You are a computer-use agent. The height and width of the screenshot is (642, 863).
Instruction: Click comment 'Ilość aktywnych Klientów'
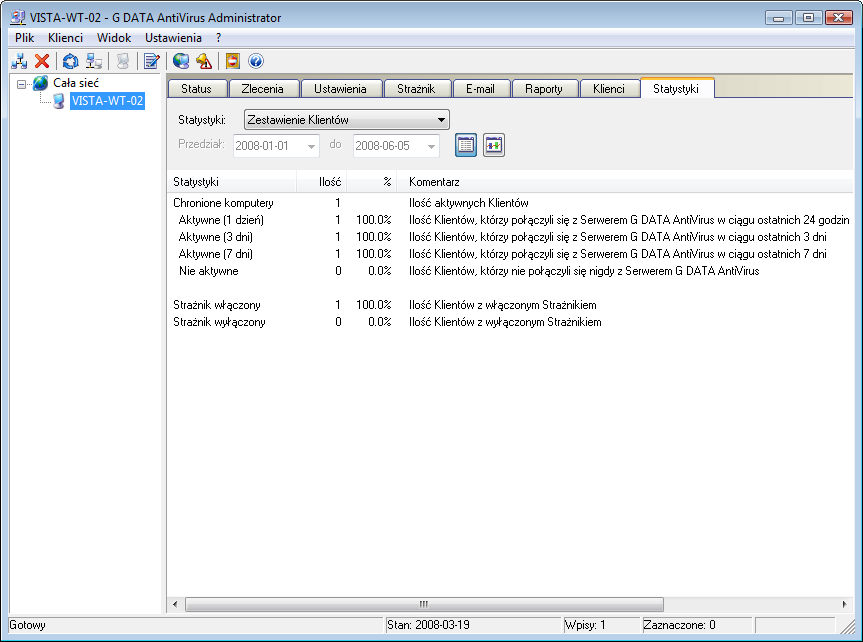point(468,203)
